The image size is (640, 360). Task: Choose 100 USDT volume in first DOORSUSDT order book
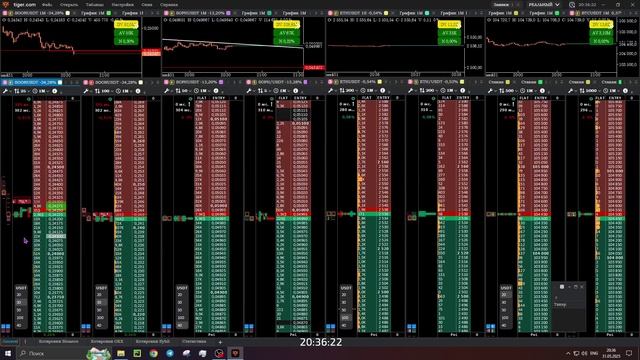coord(20,318)
